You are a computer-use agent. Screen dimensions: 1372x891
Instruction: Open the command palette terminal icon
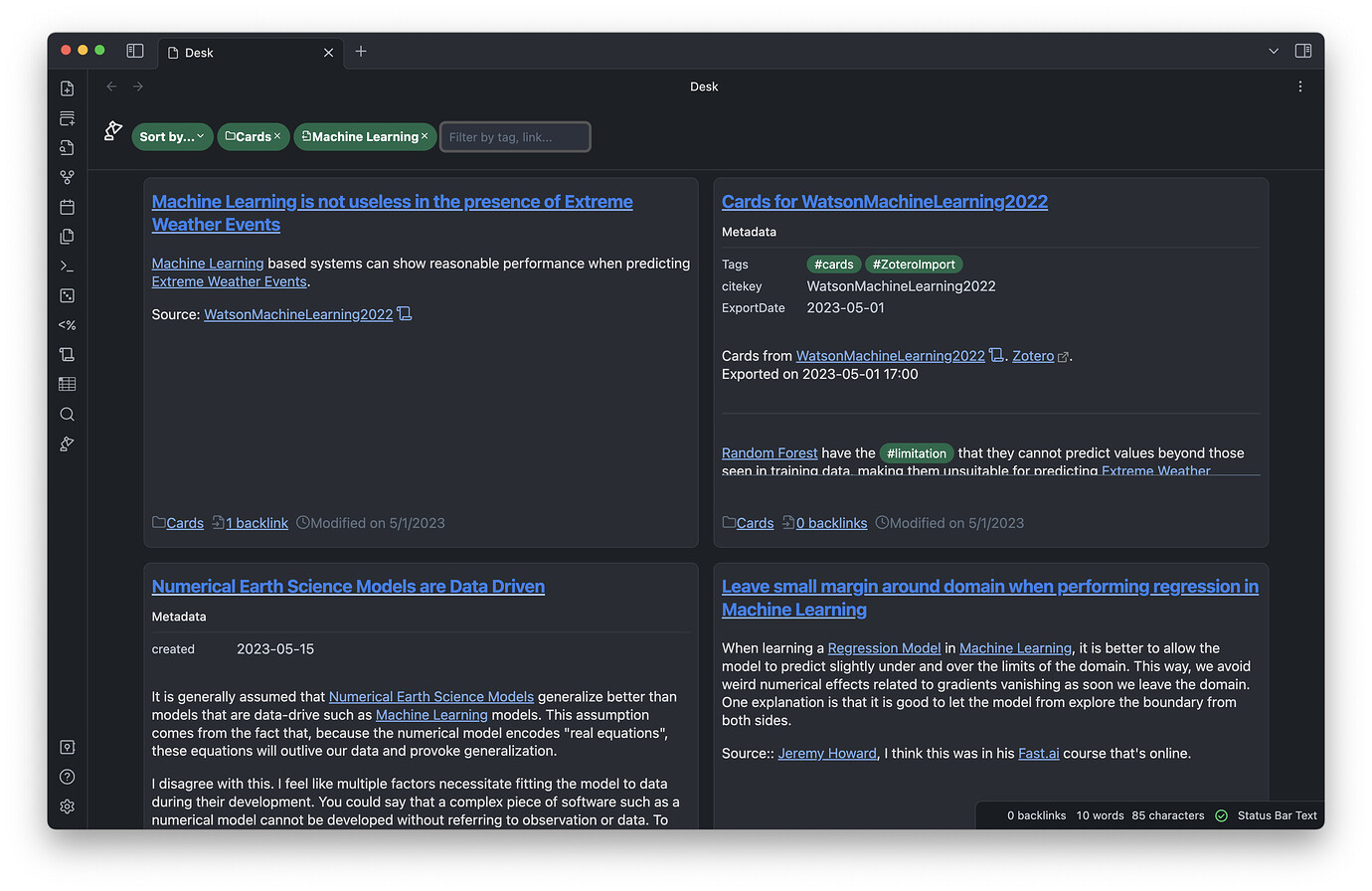pos(67,266)
